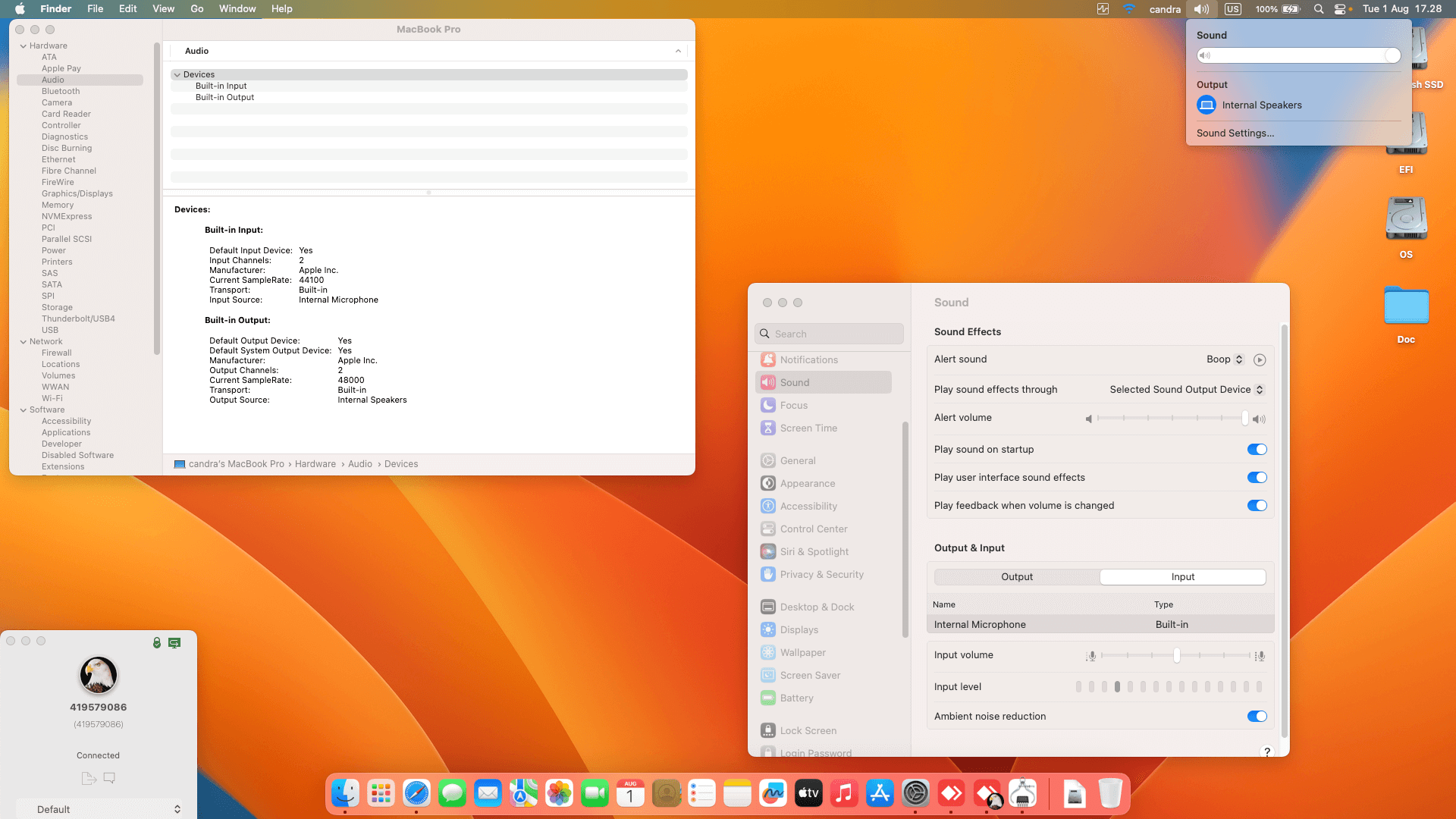Open Alert sound Boop dropdown

click(x=1225, y=359)
